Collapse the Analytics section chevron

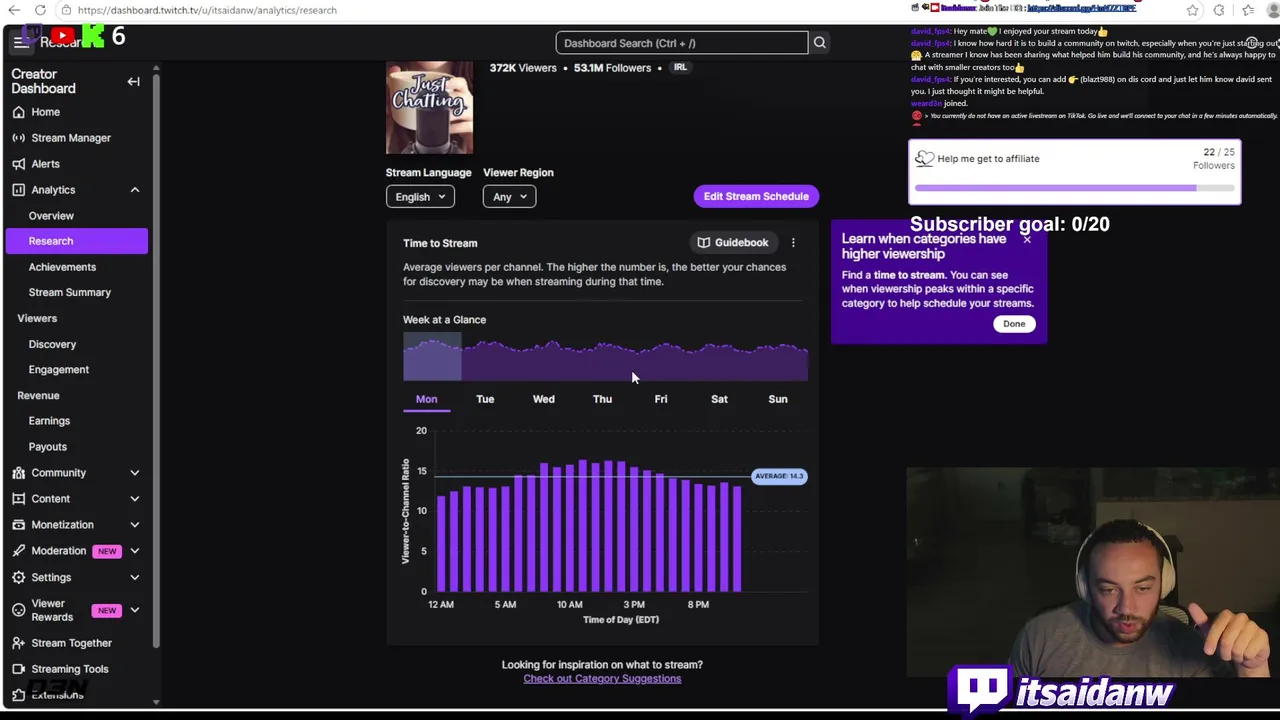134,190
